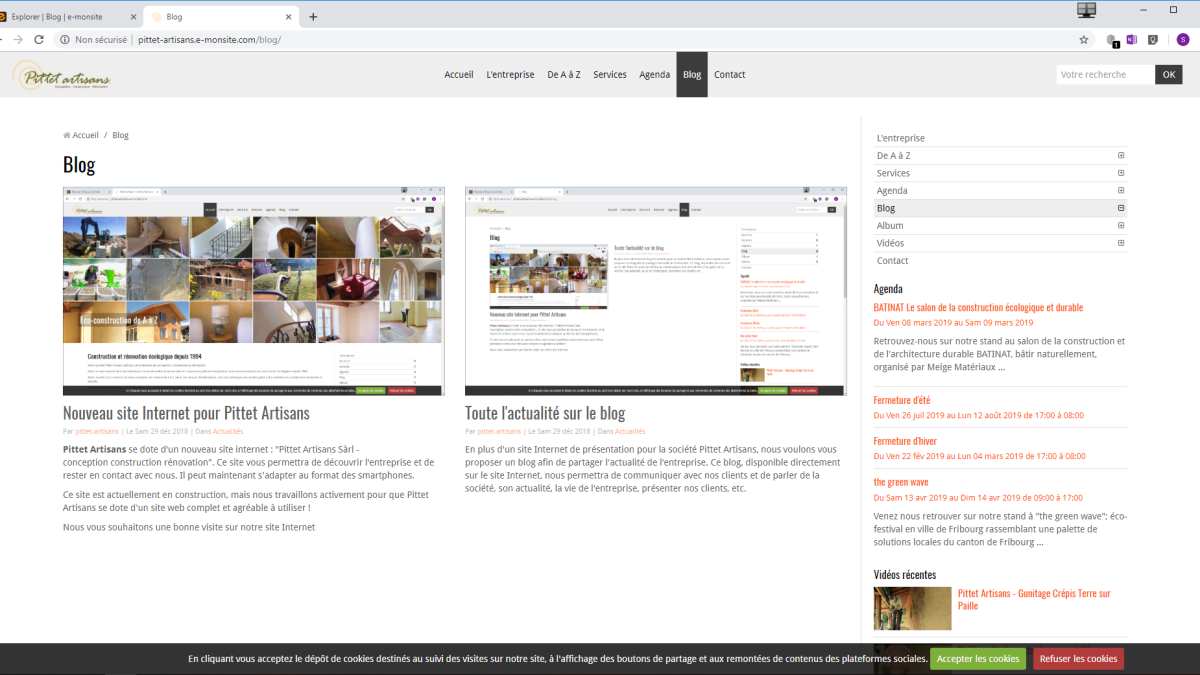Screen dimensions: 1200x675
Task: Open Contact in the top navigation
Action: (x=730, y=75)
